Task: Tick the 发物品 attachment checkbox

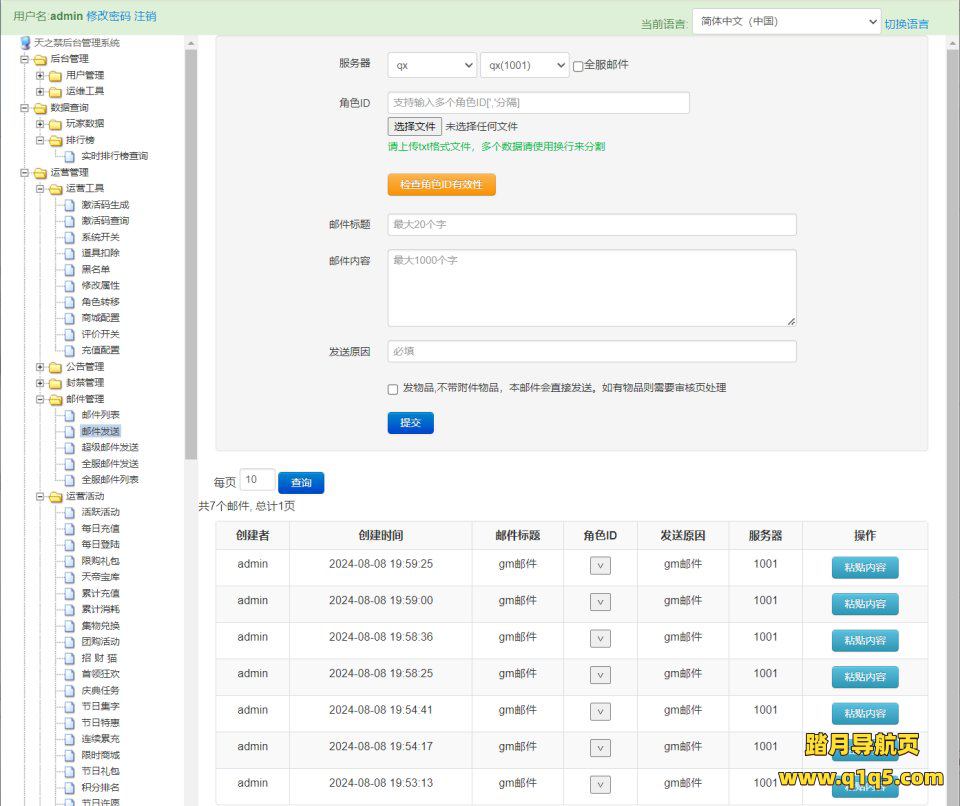Action: point(393,389)
